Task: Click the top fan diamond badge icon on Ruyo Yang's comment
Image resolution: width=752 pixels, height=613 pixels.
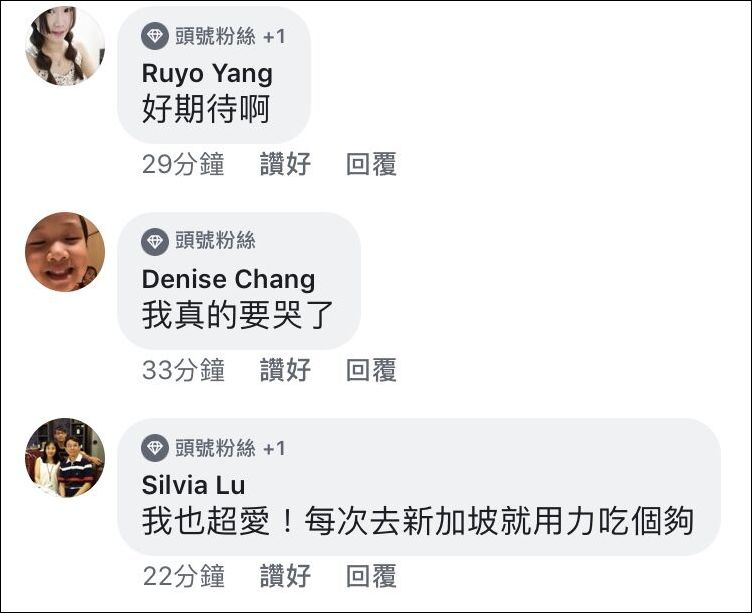Action: pyautogui.click(x=155, y=37)
